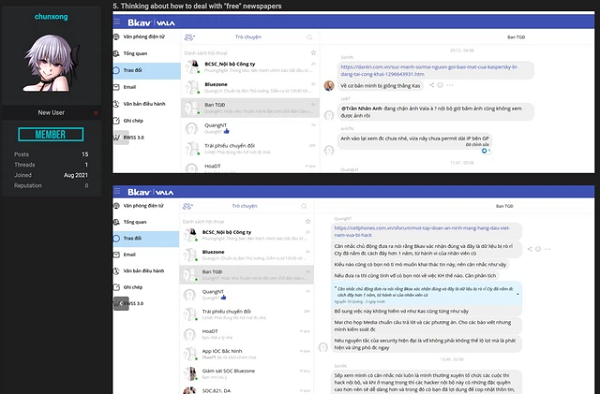Click share icon beside lower Bkav xác nhận message
Image resolution: width=600 pixels, height=394 pixels.
tap(530, 249)
